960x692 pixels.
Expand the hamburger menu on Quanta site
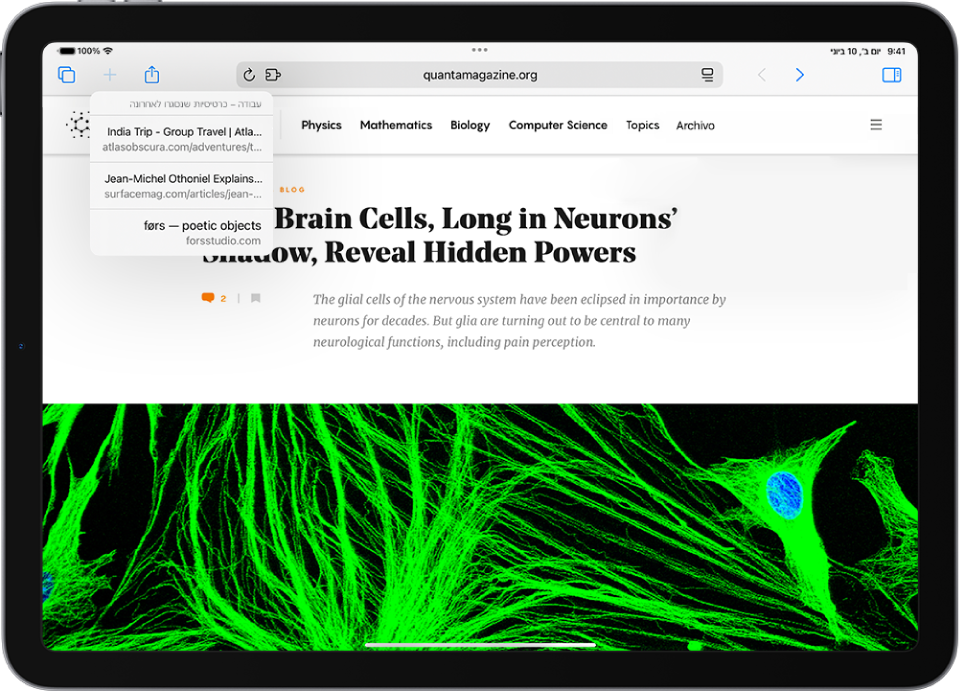[x=876, y=125]
